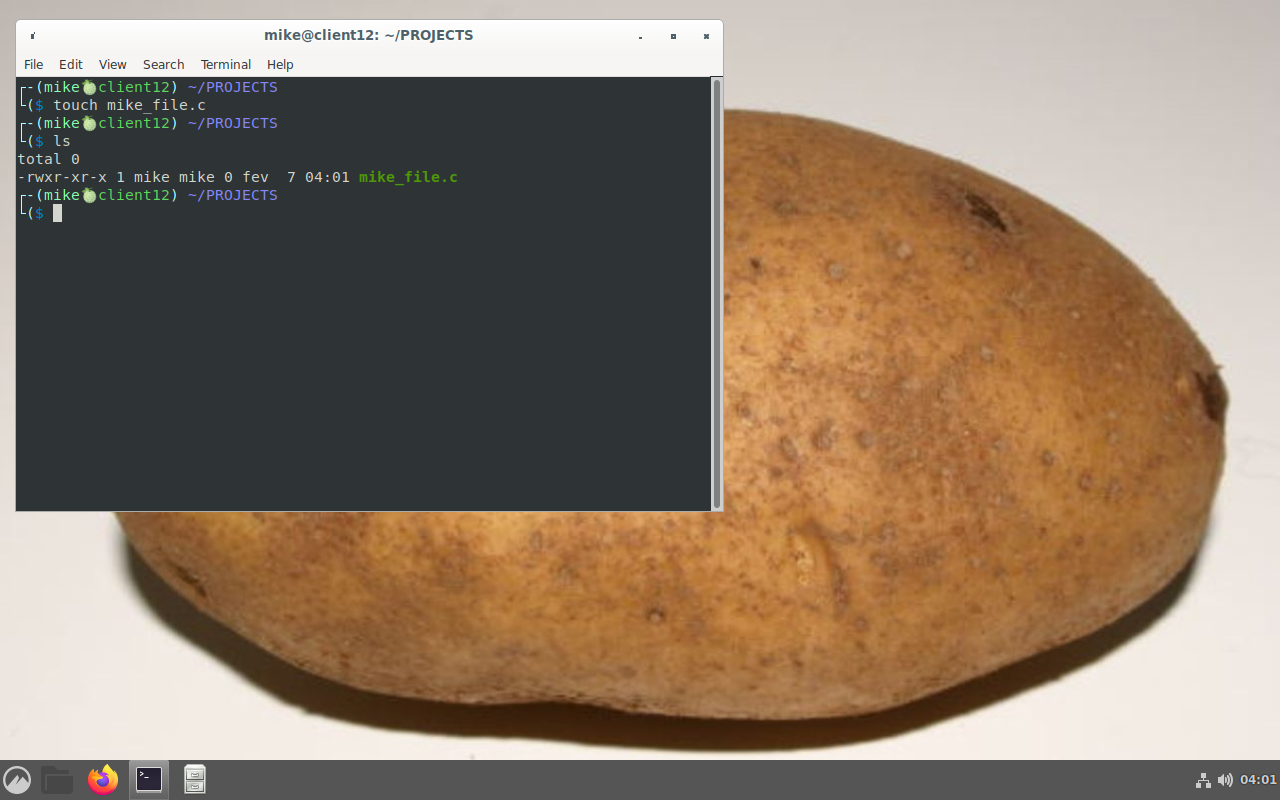This screenshot has height=800, width=1280.
Task: Open the window menu icon in title bar
Action: click(33, 36)
